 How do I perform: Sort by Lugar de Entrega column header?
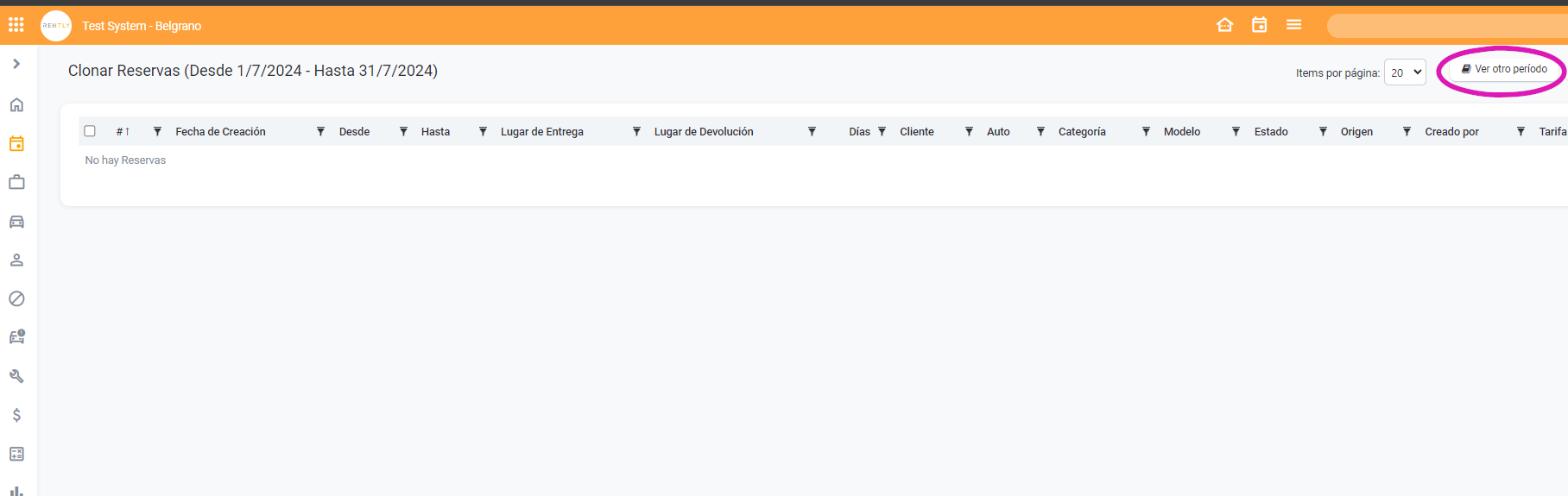541,132
